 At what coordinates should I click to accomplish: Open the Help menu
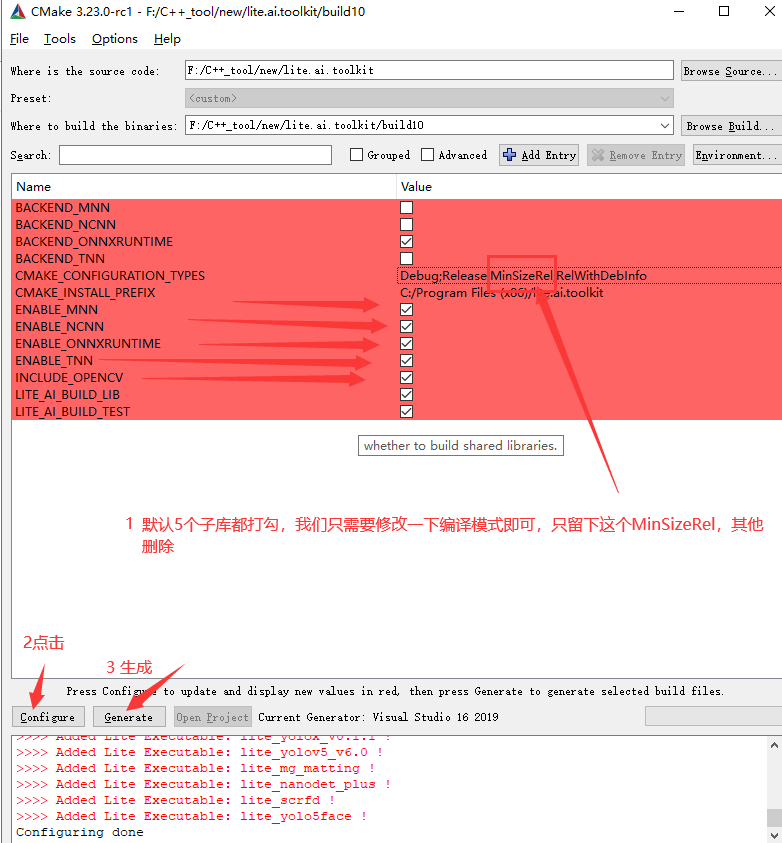click(x=167, y=39)
